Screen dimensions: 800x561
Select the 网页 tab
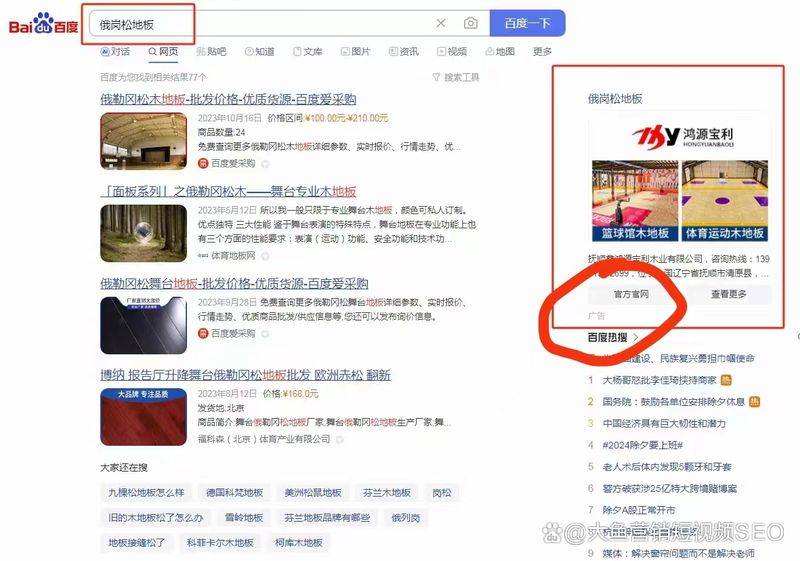click(163, 52)
